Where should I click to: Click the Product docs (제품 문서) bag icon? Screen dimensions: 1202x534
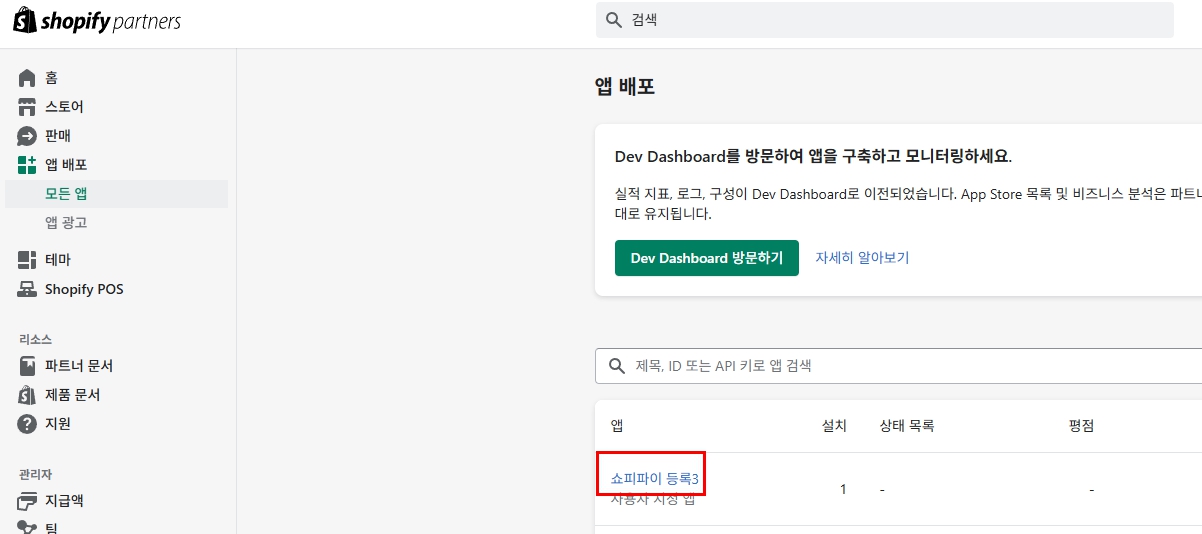pos(27,395)
